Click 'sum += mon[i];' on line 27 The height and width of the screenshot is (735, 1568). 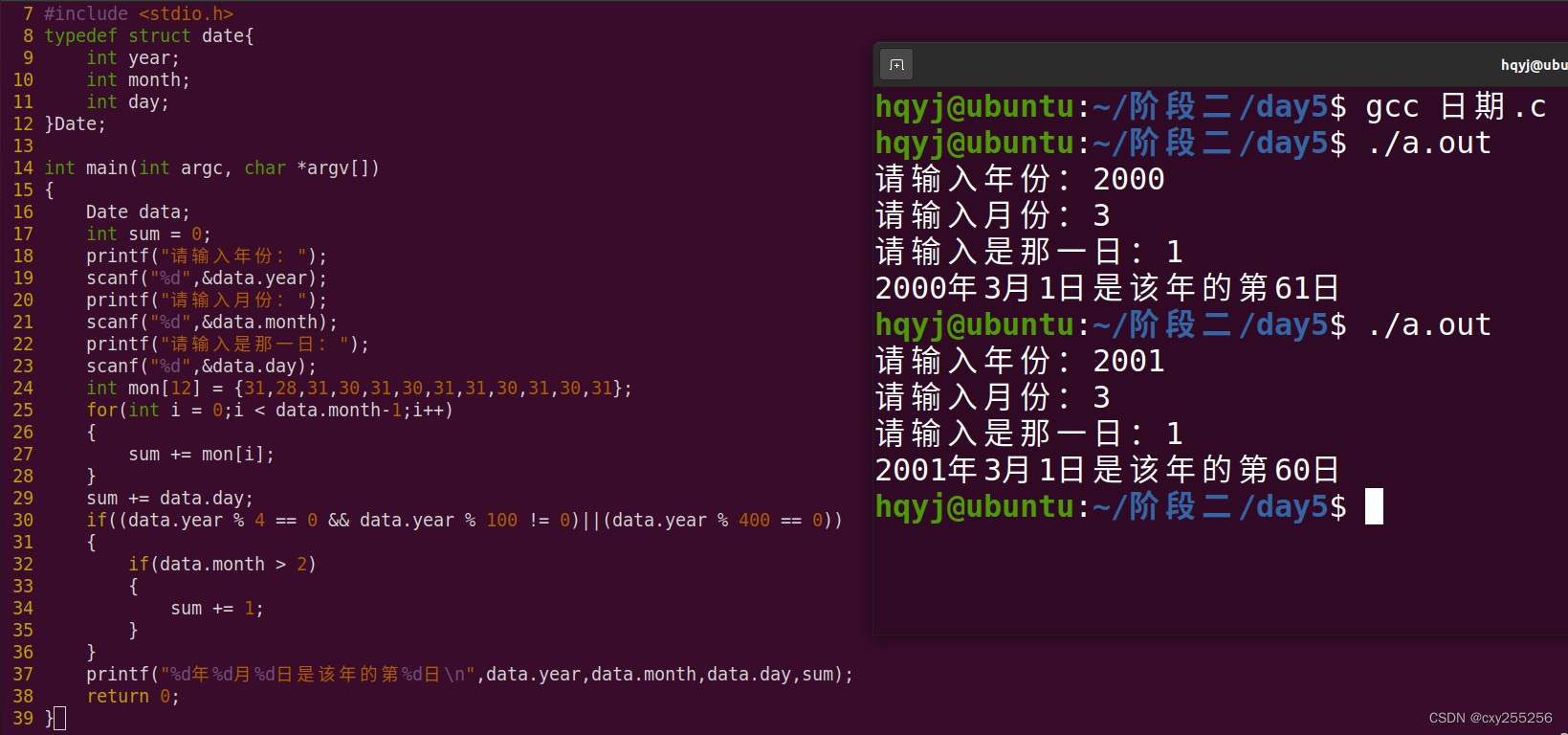(201, 454)
